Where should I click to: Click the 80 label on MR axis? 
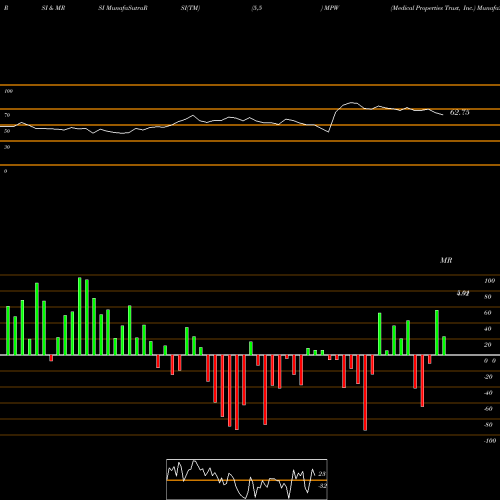[x=488, y=297]
